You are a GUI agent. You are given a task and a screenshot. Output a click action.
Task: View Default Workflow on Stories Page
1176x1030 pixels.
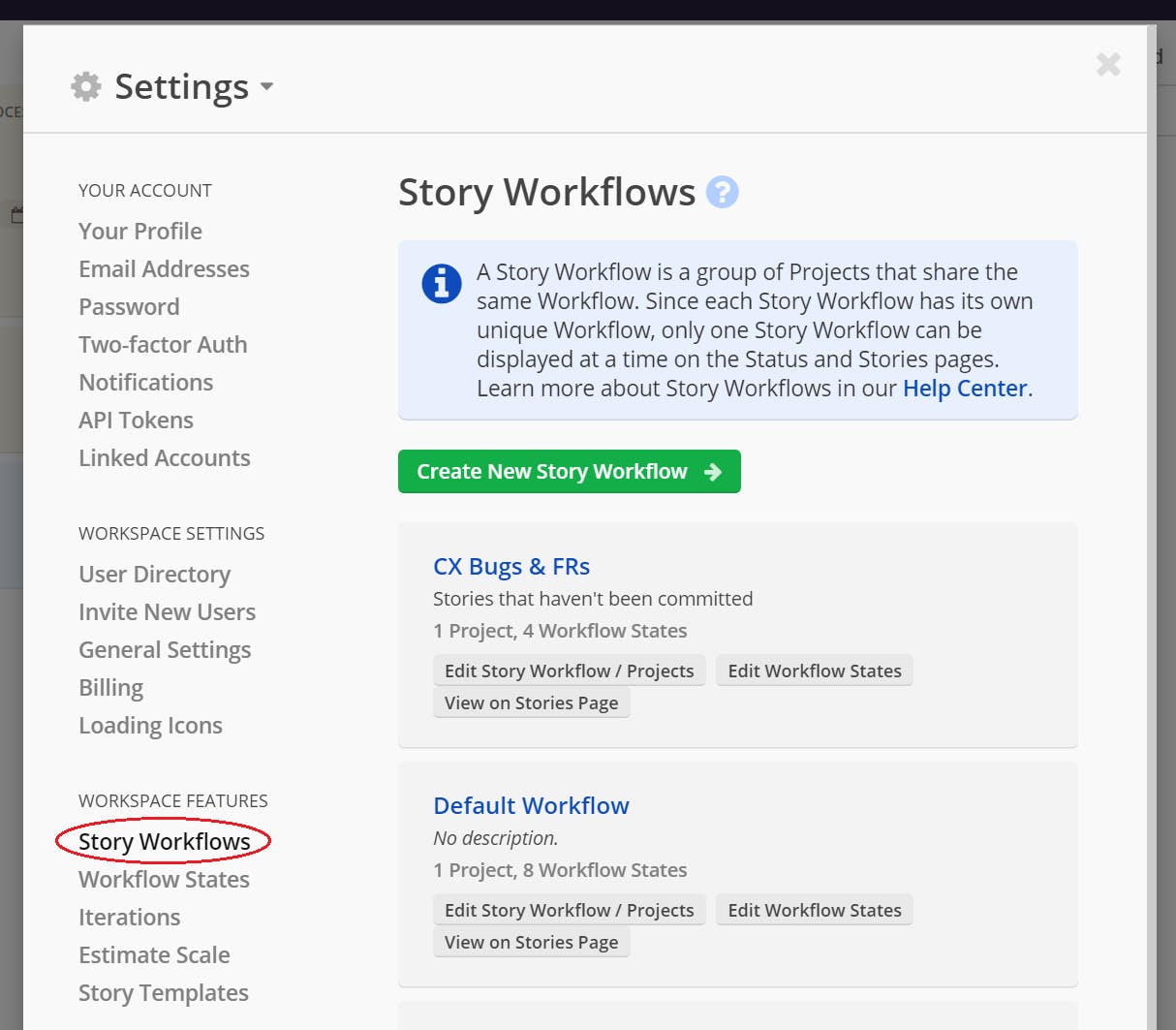(x=531, y=942)
